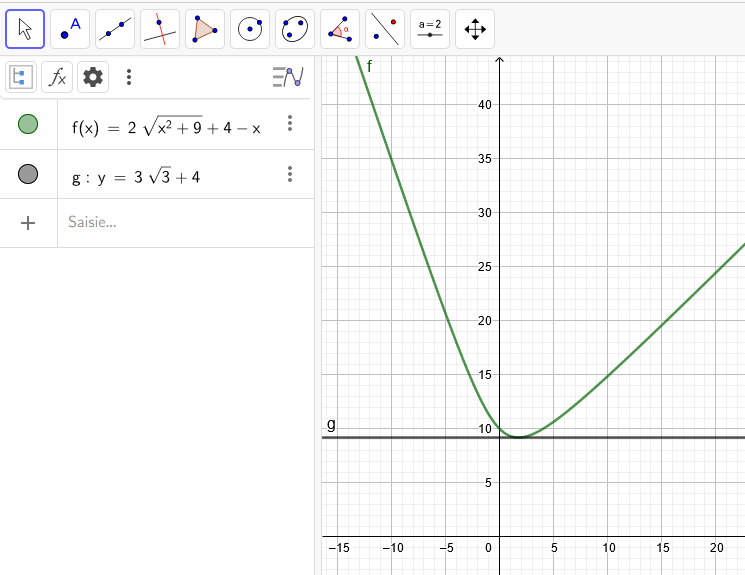This screenshot has height=575, width=745.
Task: Select Circle with center through point tool
Action: [x=250, y=29]
